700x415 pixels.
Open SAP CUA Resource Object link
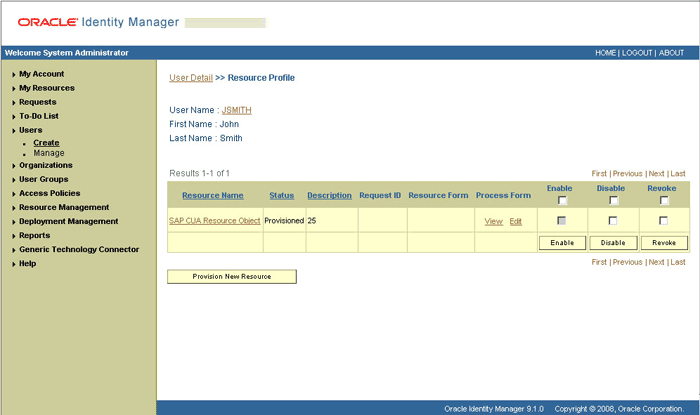(x=215, y=220)
